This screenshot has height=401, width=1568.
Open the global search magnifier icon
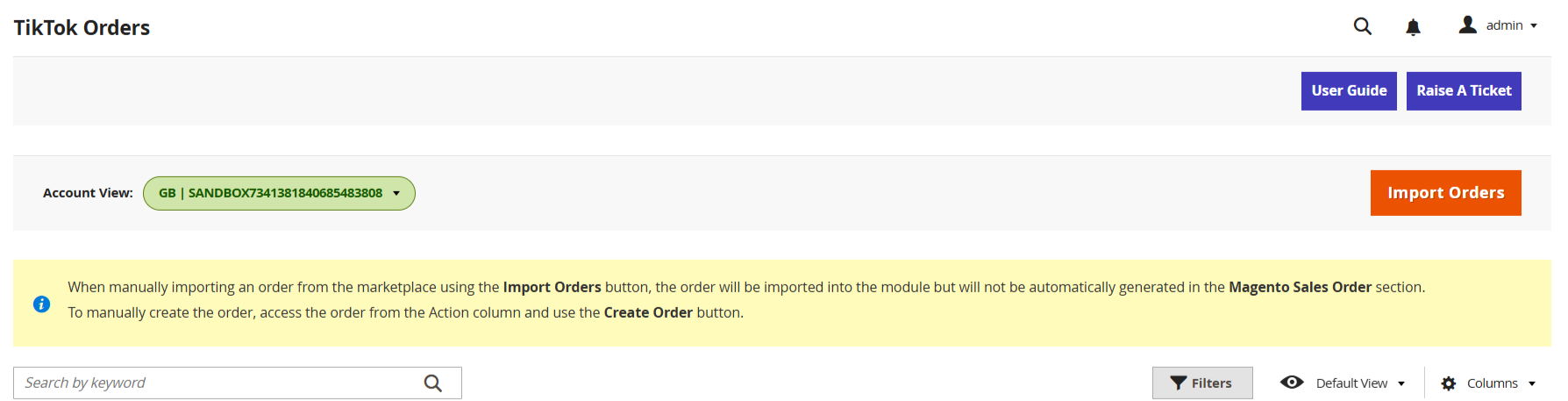(x=1362, y=26)
